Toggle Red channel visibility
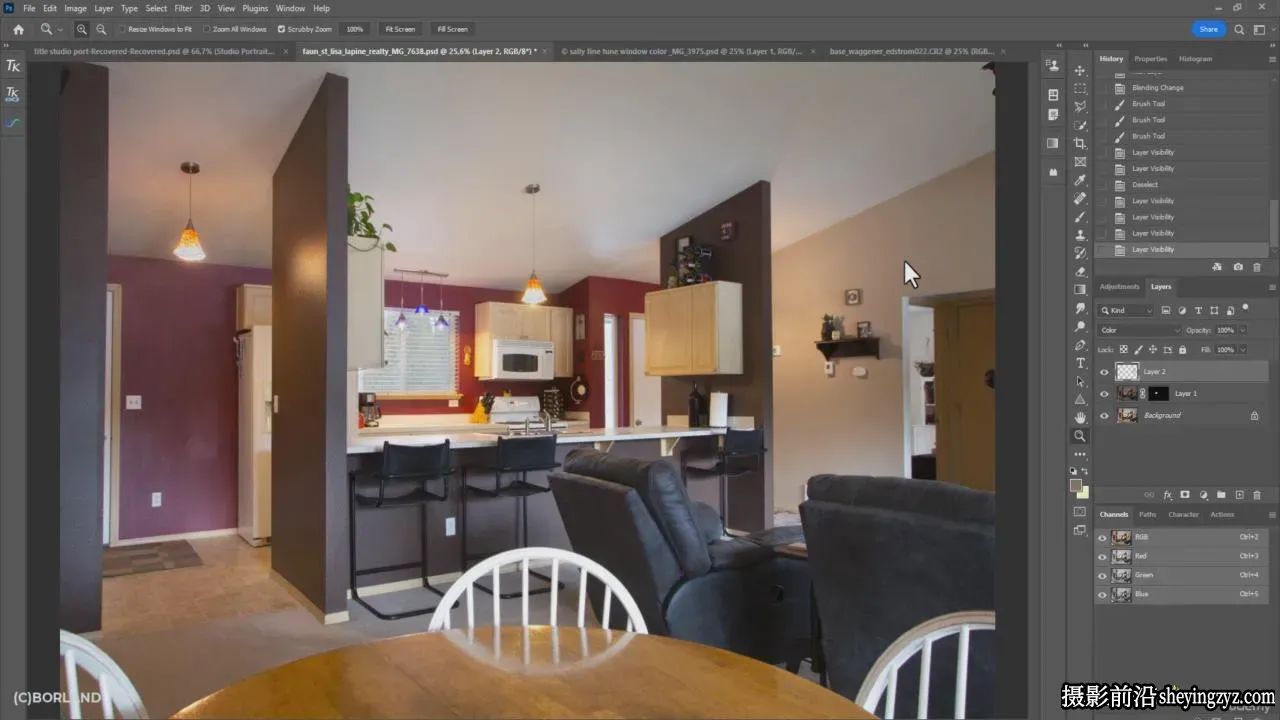The height and width of the screenshot is (720, 1280). click(1102, 556)
